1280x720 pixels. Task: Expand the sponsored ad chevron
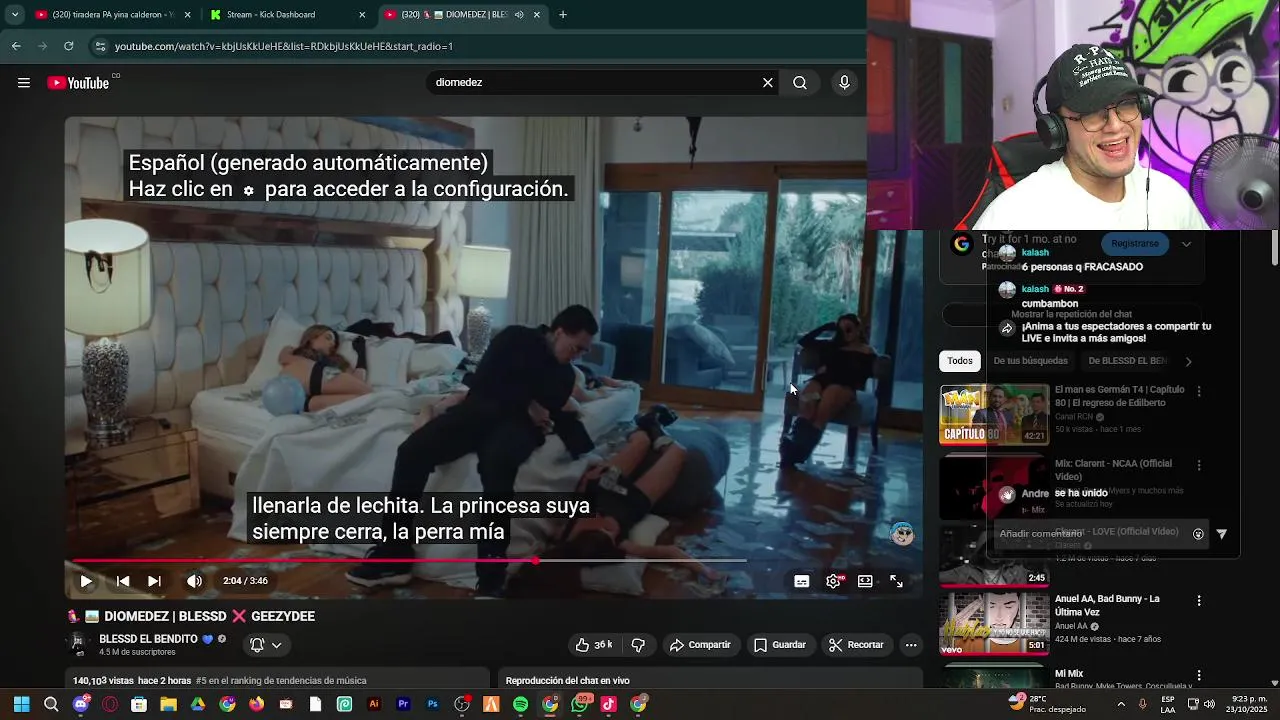1186,244
